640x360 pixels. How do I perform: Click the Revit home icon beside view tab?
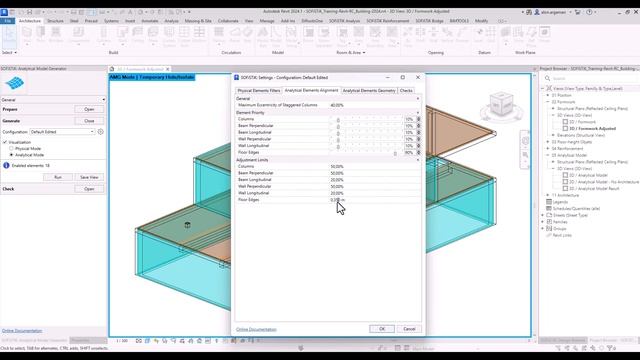click(112, 69)
